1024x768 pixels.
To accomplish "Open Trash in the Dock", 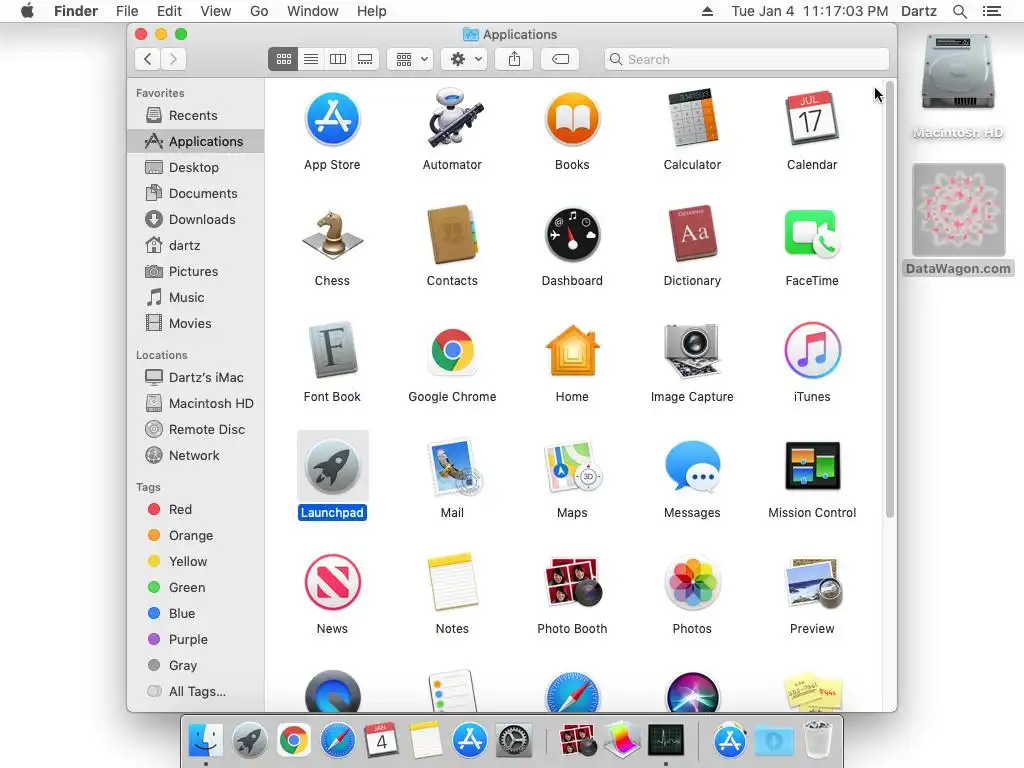I will [817, 739].
